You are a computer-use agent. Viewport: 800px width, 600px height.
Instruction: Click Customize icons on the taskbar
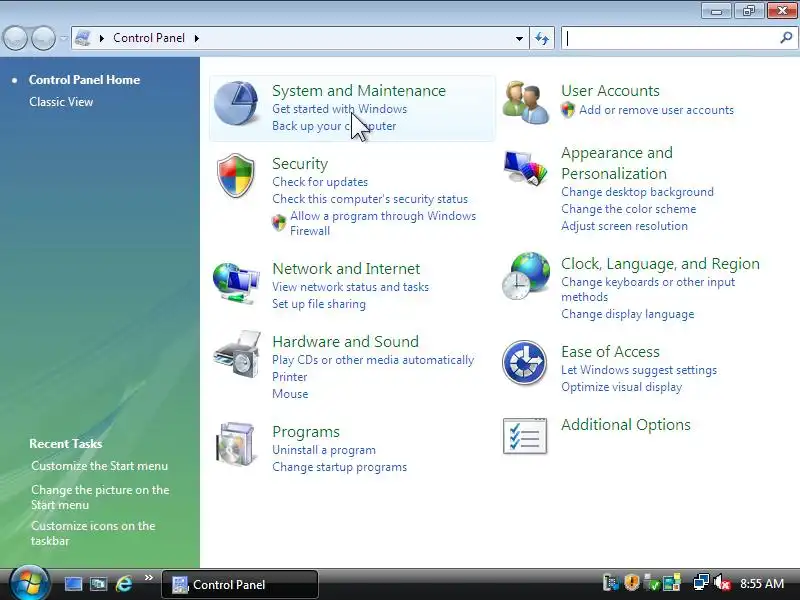coord(93,533)
